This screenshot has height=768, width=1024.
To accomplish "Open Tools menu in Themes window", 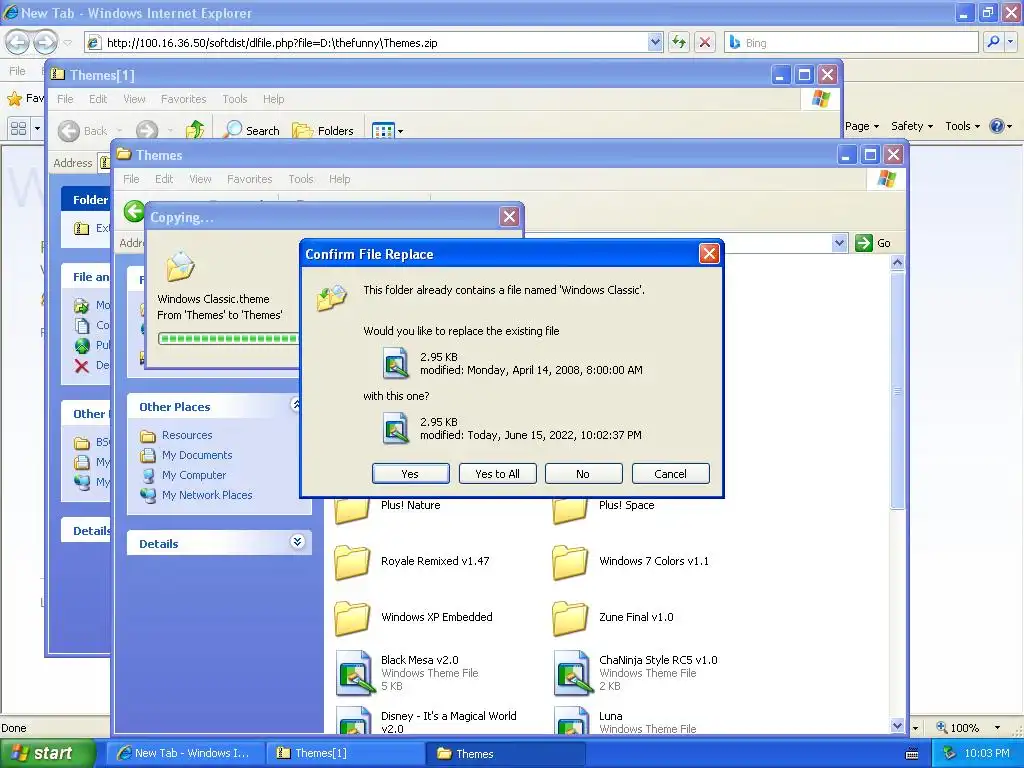I will click(301, 179).
